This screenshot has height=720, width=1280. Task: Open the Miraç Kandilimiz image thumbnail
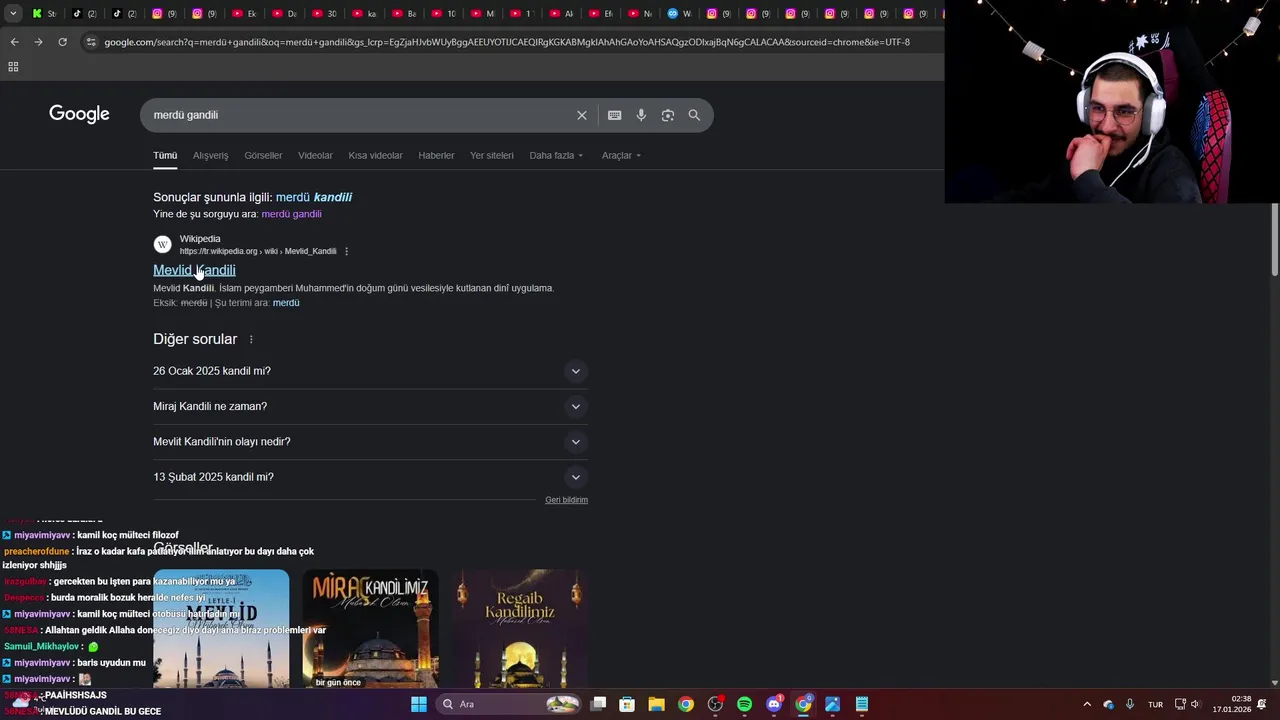point(370,629)
